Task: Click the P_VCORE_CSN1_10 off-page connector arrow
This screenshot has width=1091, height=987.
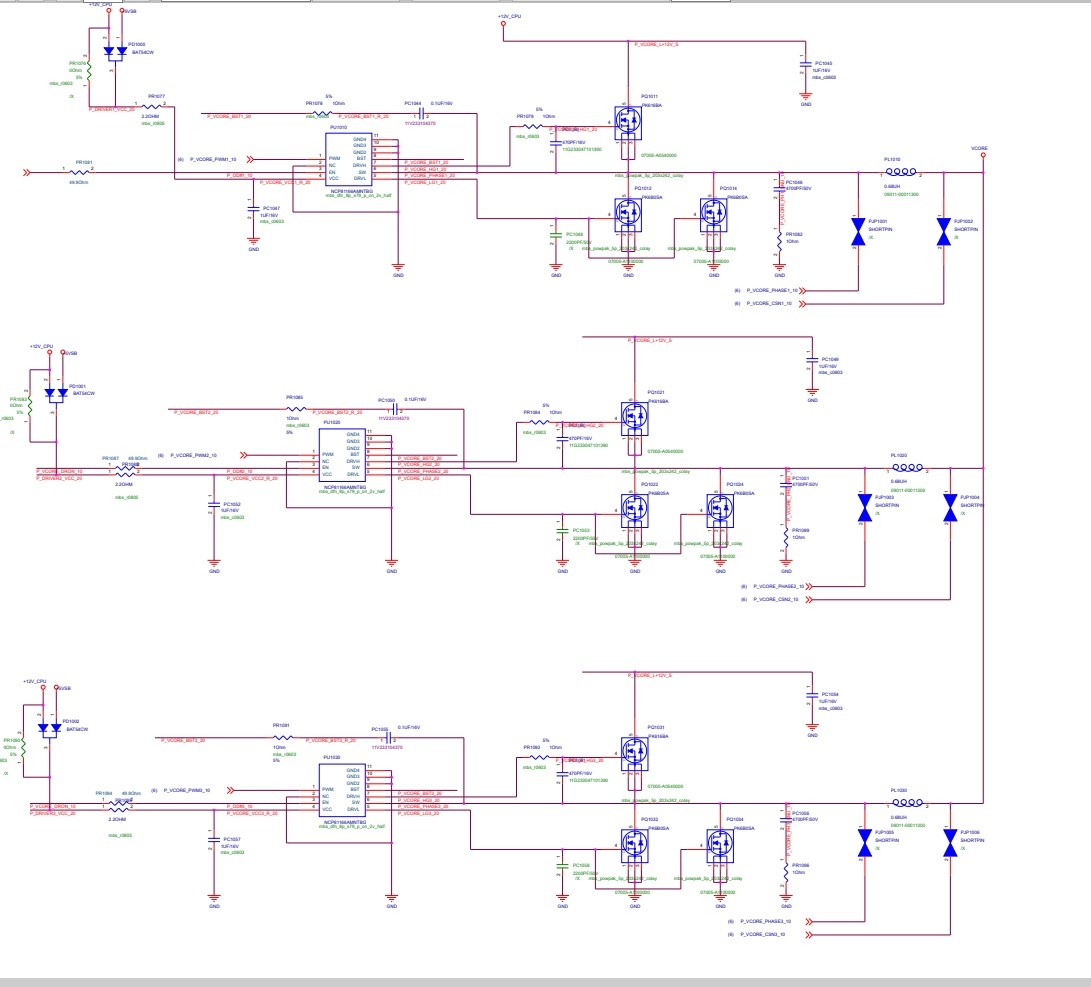Action: coord(803,304)
